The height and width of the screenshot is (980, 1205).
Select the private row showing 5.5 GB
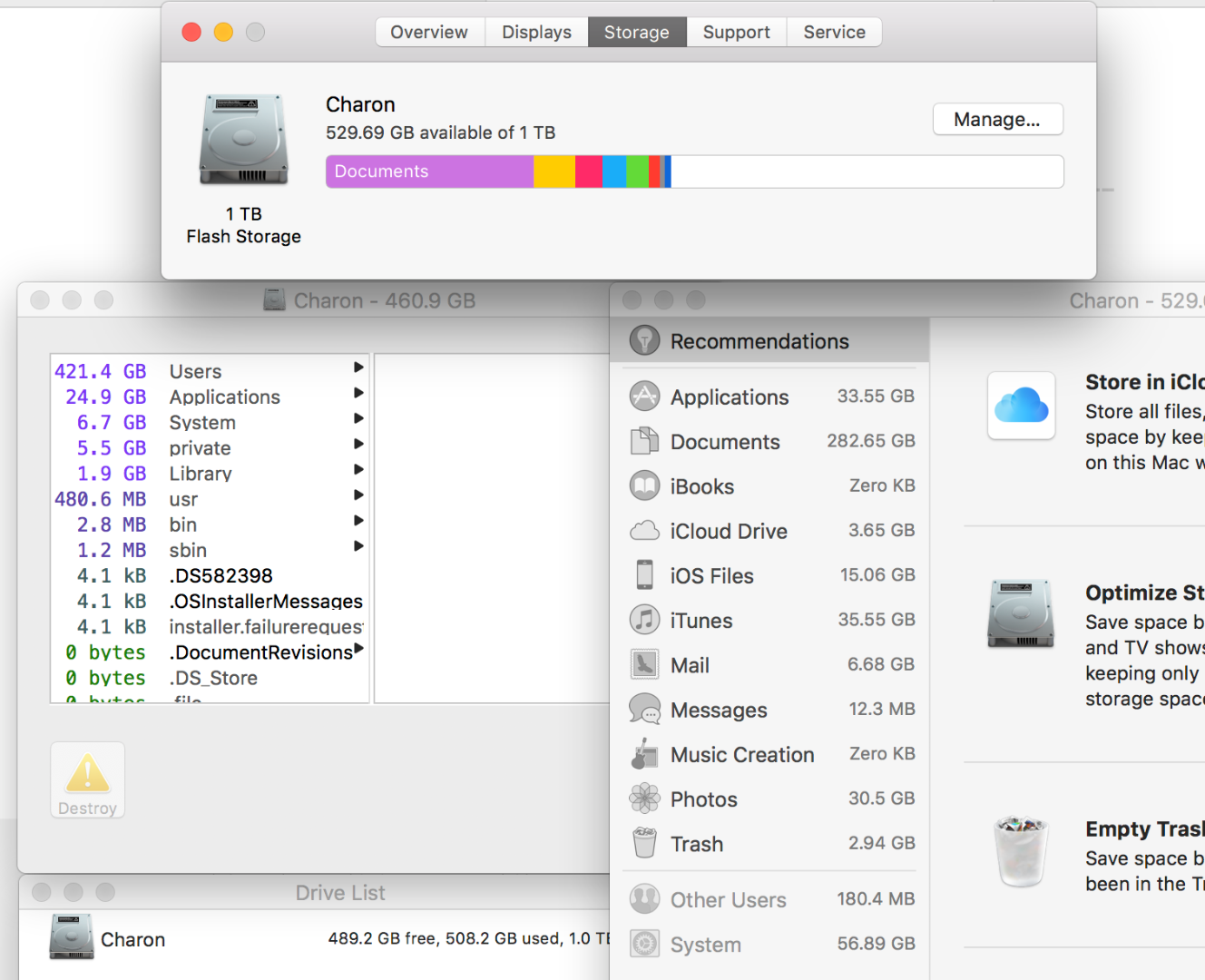click(210, 447)
